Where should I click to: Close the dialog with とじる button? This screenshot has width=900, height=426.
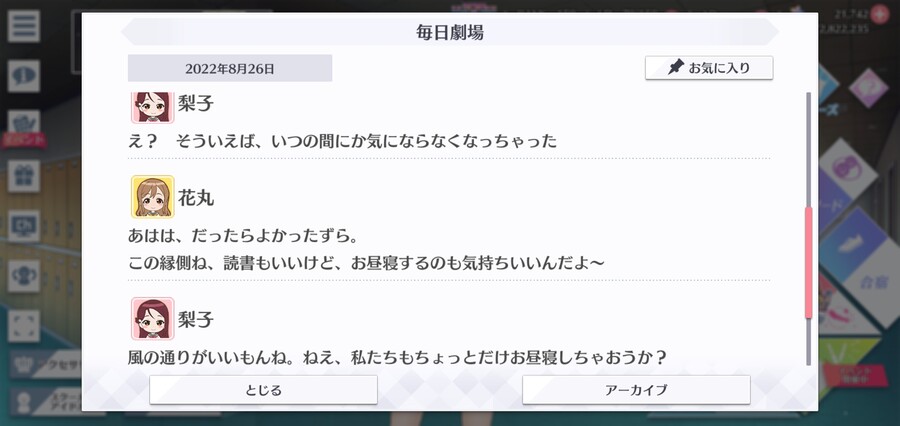263,390
